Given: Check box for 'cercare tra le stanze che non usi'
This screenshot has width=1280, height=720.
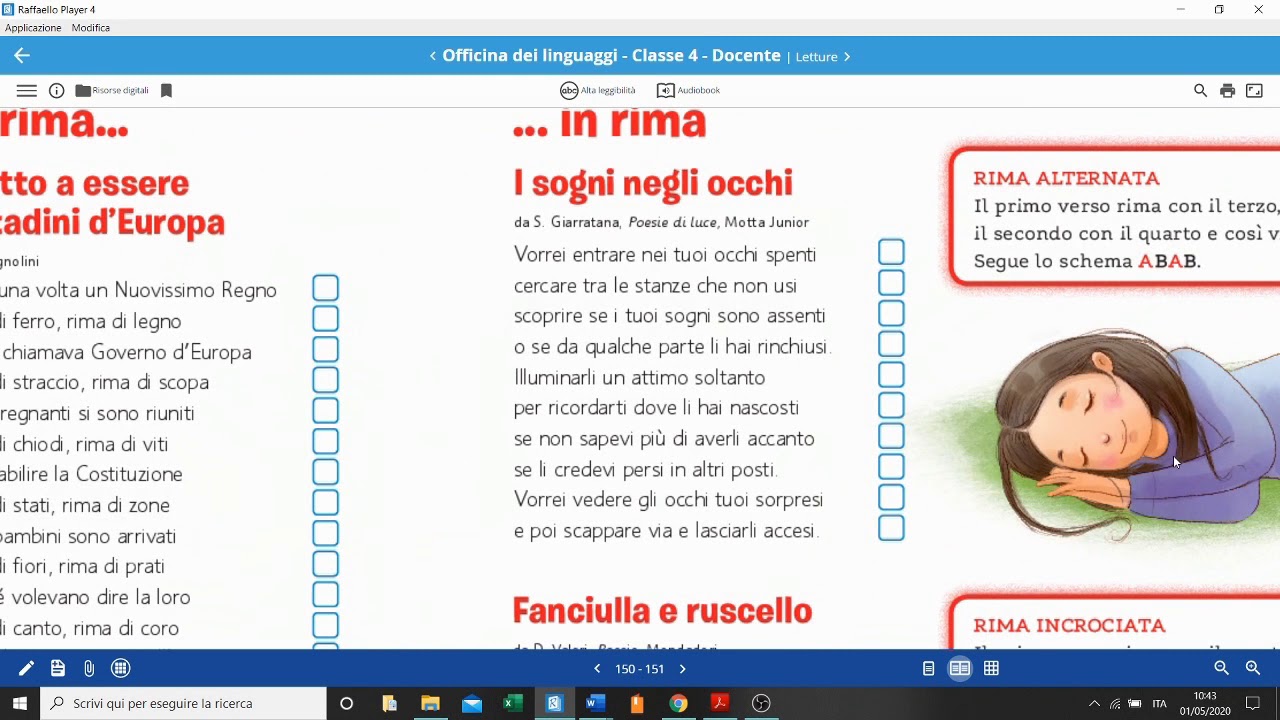Looking at the screenshot, I should point(891,283).
